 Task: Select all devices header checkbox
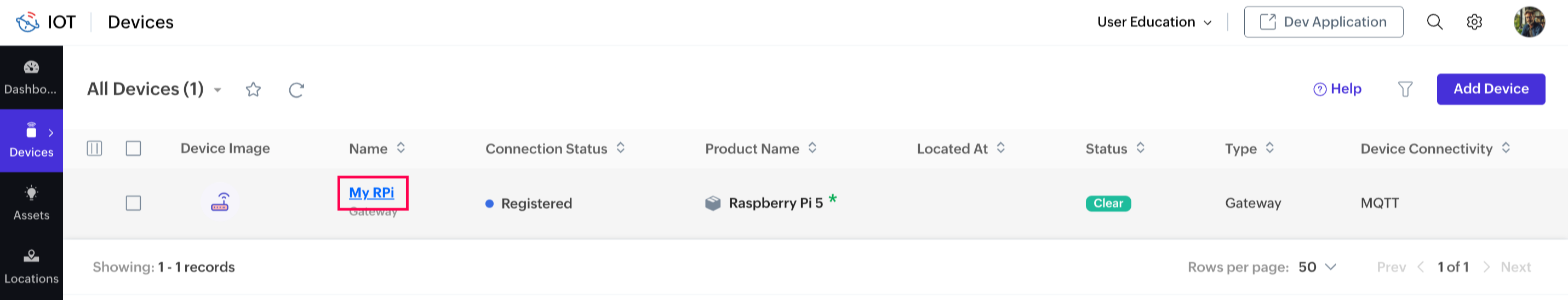(x=133, y=148)
